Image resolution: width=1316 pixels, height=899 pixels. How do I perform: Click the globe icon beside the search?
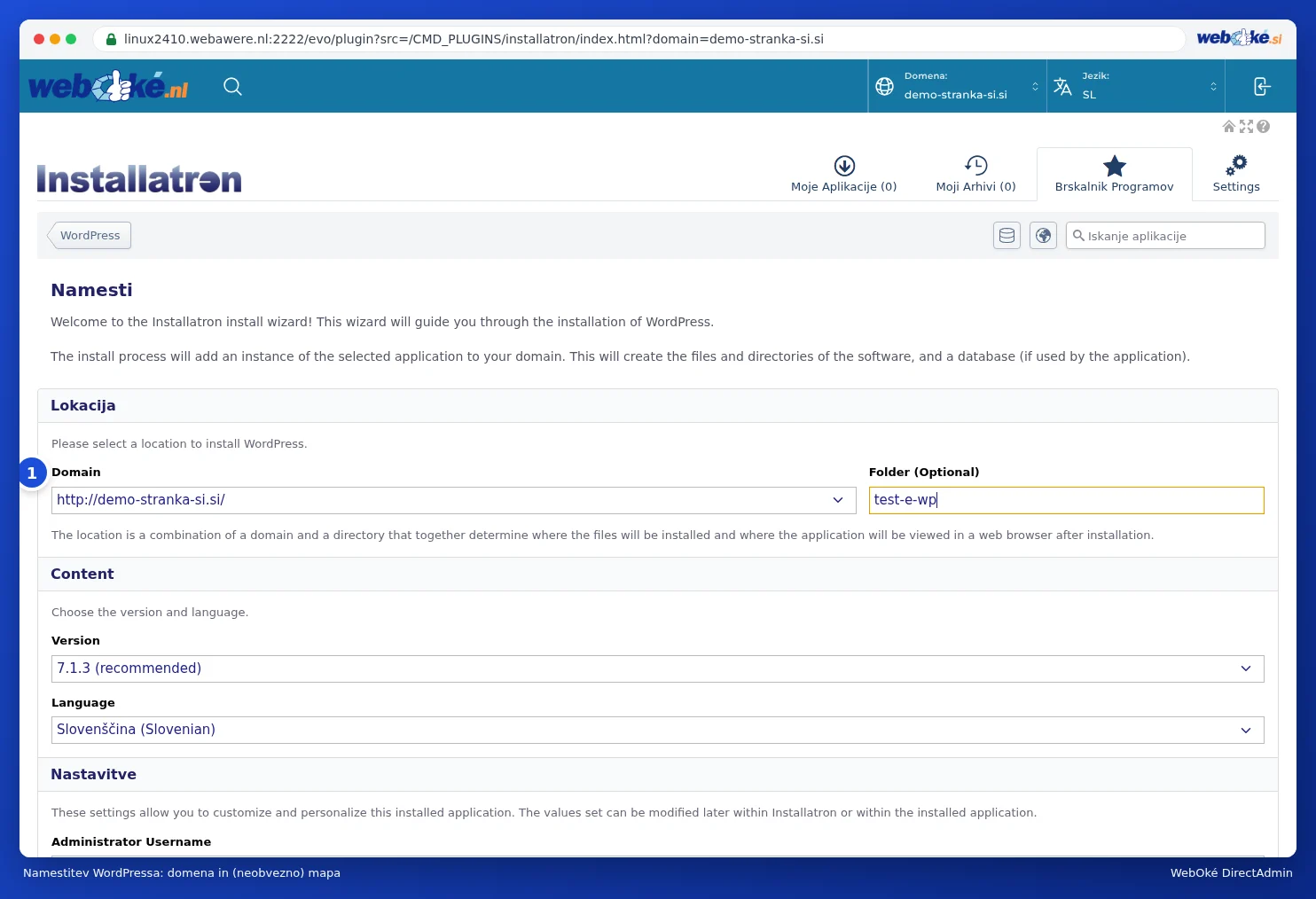(1043, 236)
